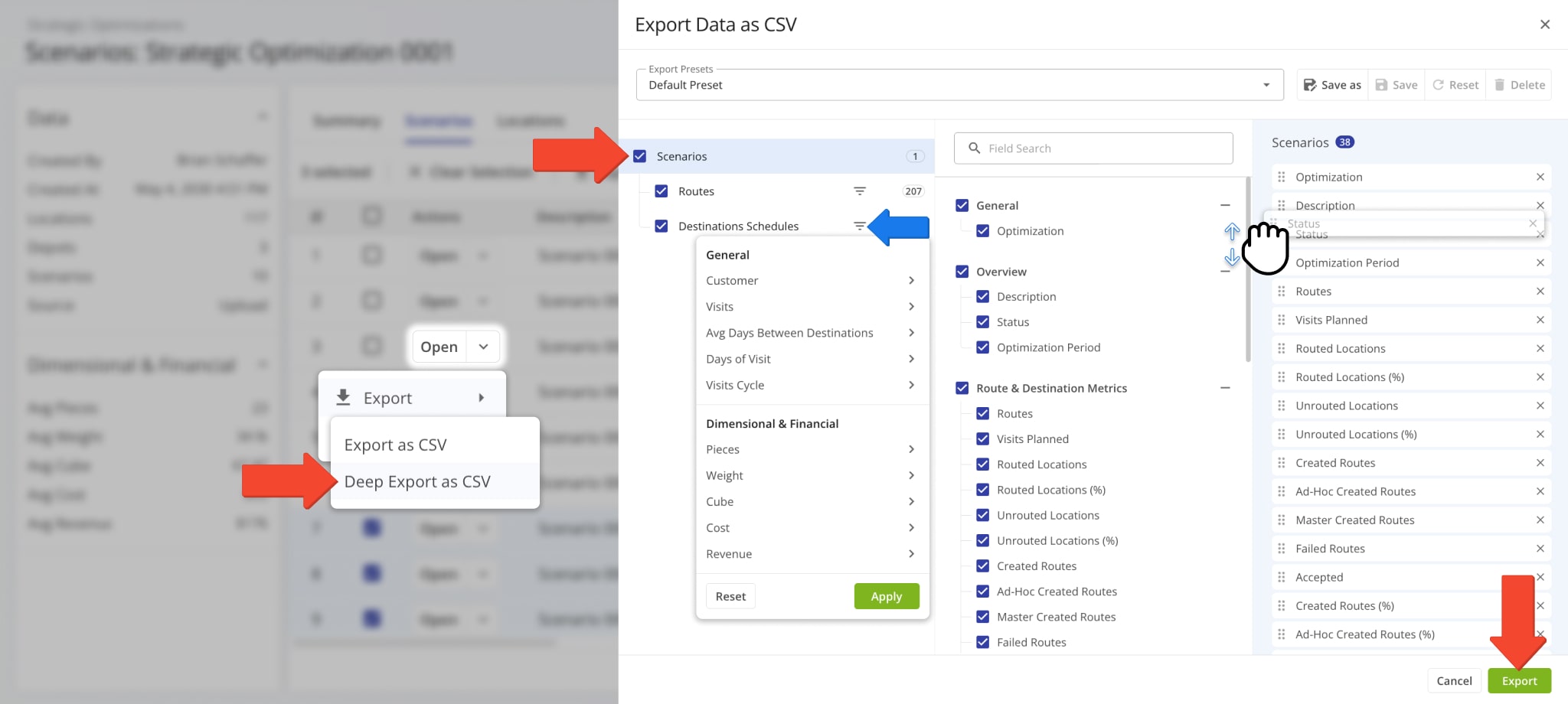Toggle the Visits Planned checkbox
1568x704 pixels.
983,439
